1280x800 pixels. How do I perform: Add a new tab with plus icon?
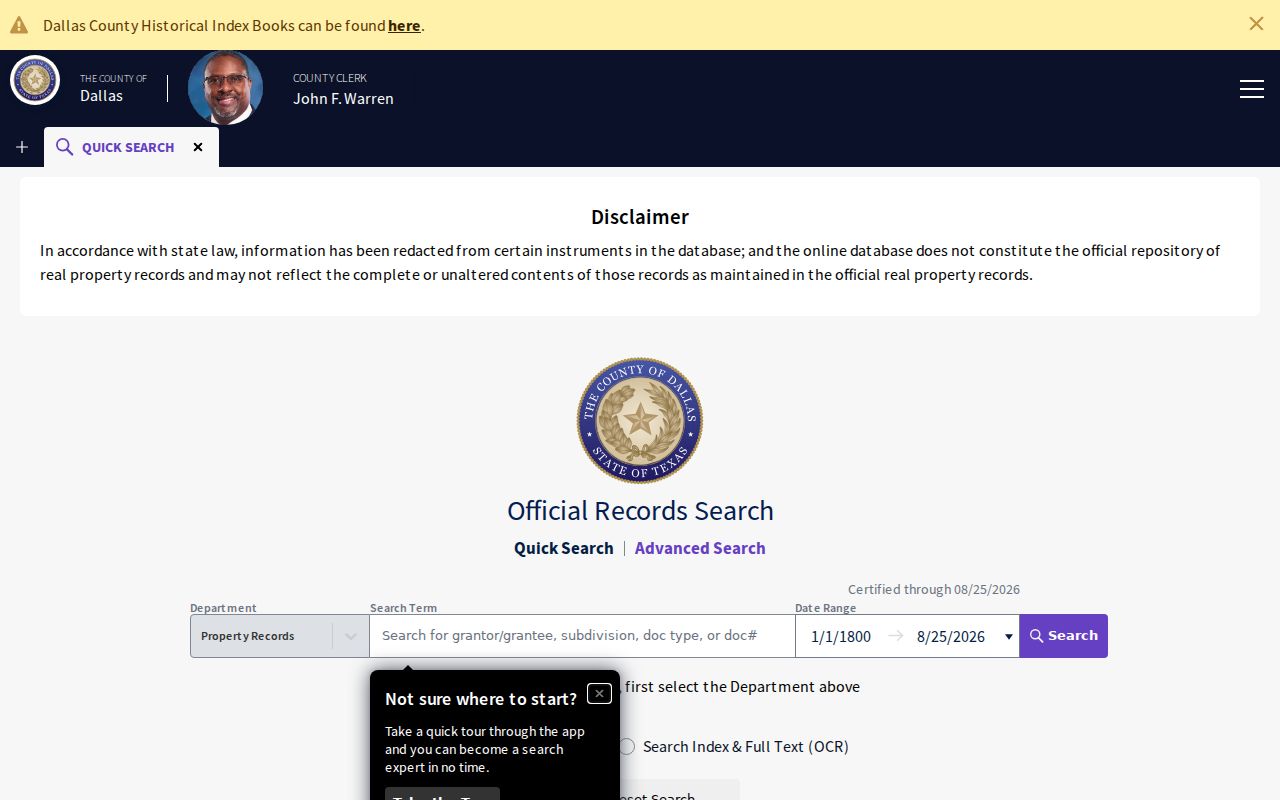pyautogui.click(x=22, y=147)
